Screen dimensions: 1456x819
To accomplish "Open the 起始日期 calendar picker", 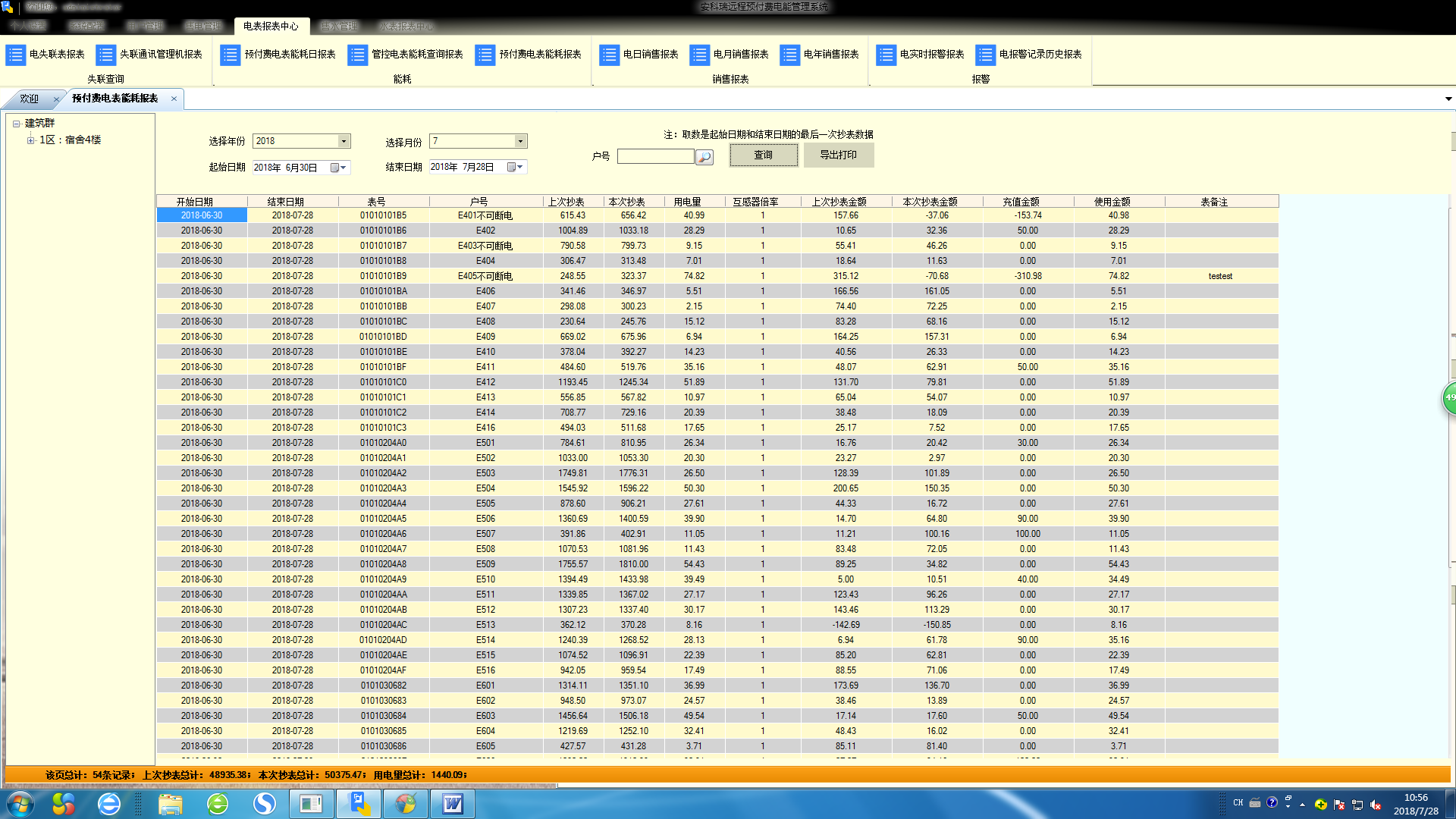I will point(338,168).
